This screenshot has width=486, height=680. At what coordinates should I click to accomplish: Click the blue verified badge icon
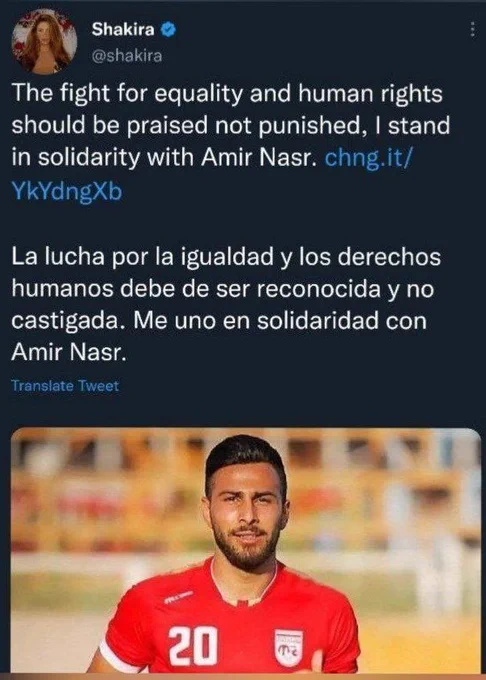pos(169,29)
